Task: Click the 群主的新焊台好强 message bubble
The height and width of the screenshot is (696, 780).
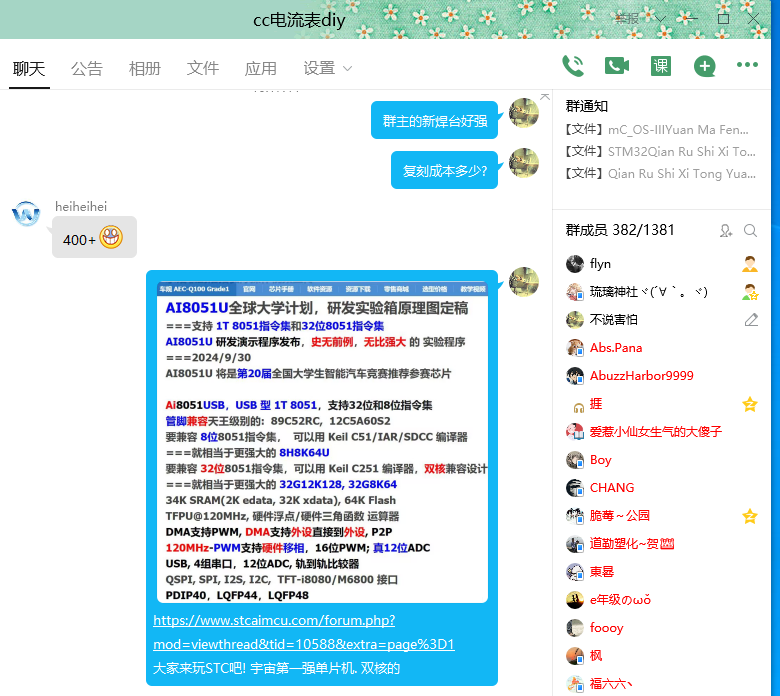Action: point(434,120)
